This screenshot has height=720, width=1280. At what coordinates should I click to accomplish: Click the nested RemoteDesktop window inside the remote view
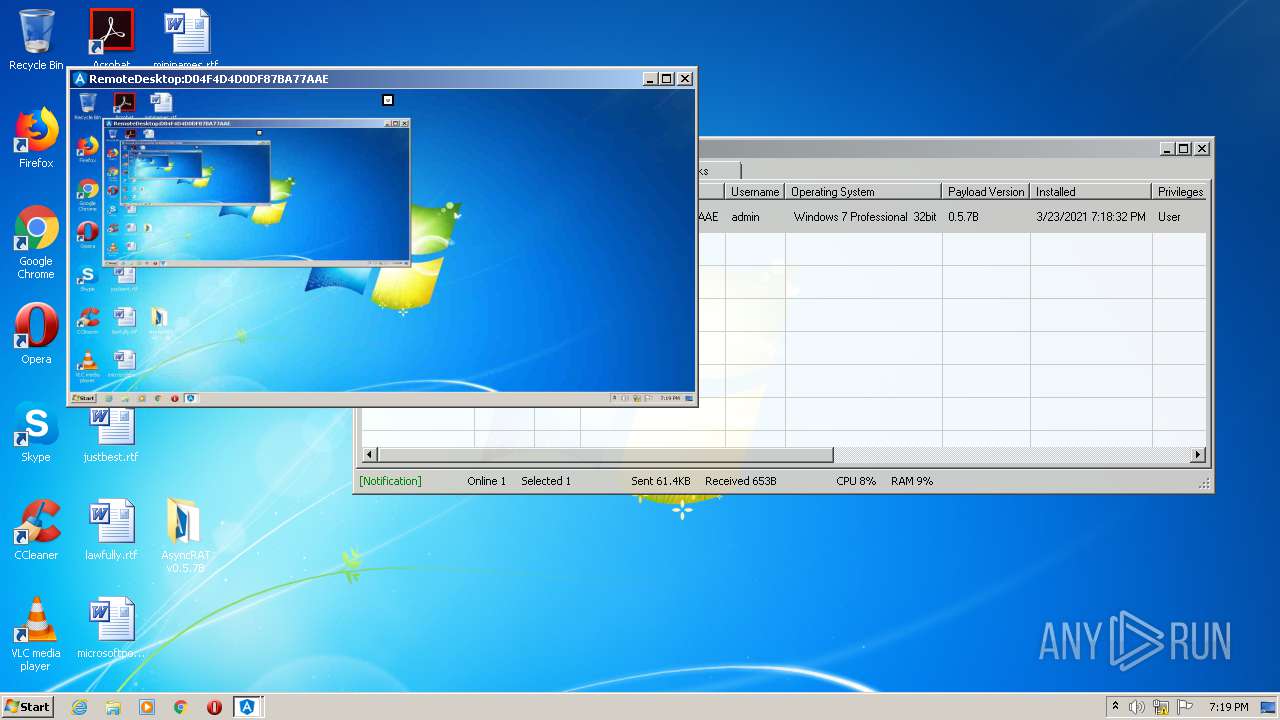(257, 193)
